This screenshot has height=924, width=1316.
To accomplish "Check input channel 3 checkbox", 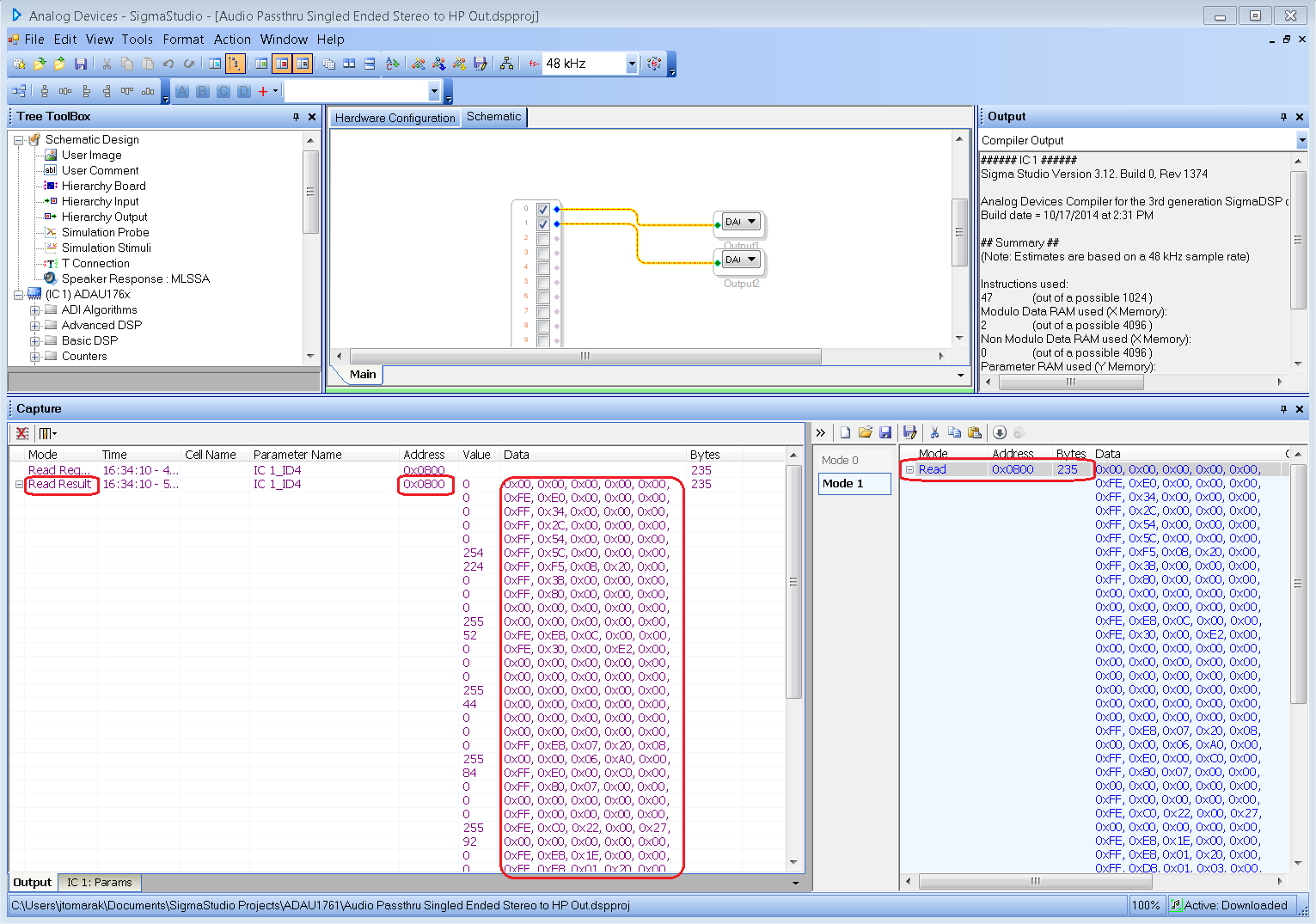I will tap(543, 253).
